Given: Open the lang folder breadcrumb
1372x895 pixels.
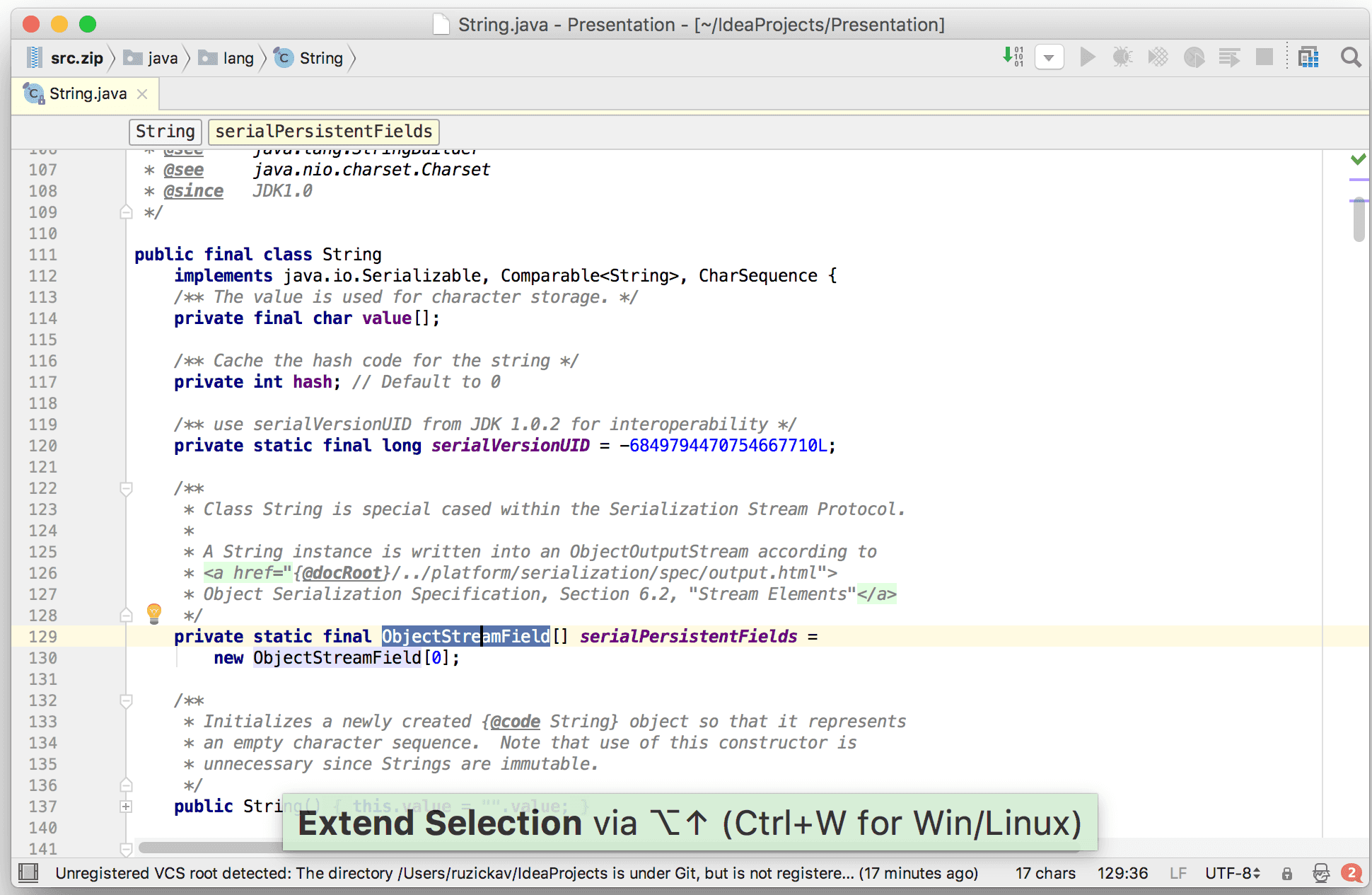Looking at the screenshot, I should point(238,58).
